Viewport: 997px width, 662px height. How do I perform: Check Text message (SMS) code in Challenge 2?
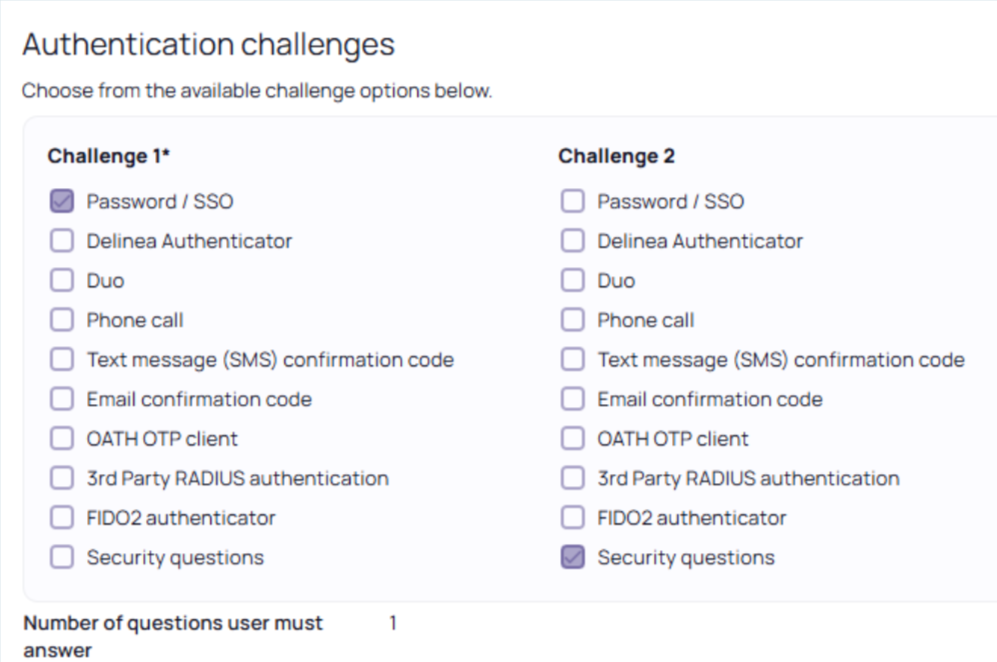pyautogui.click(x=572, y=360)
